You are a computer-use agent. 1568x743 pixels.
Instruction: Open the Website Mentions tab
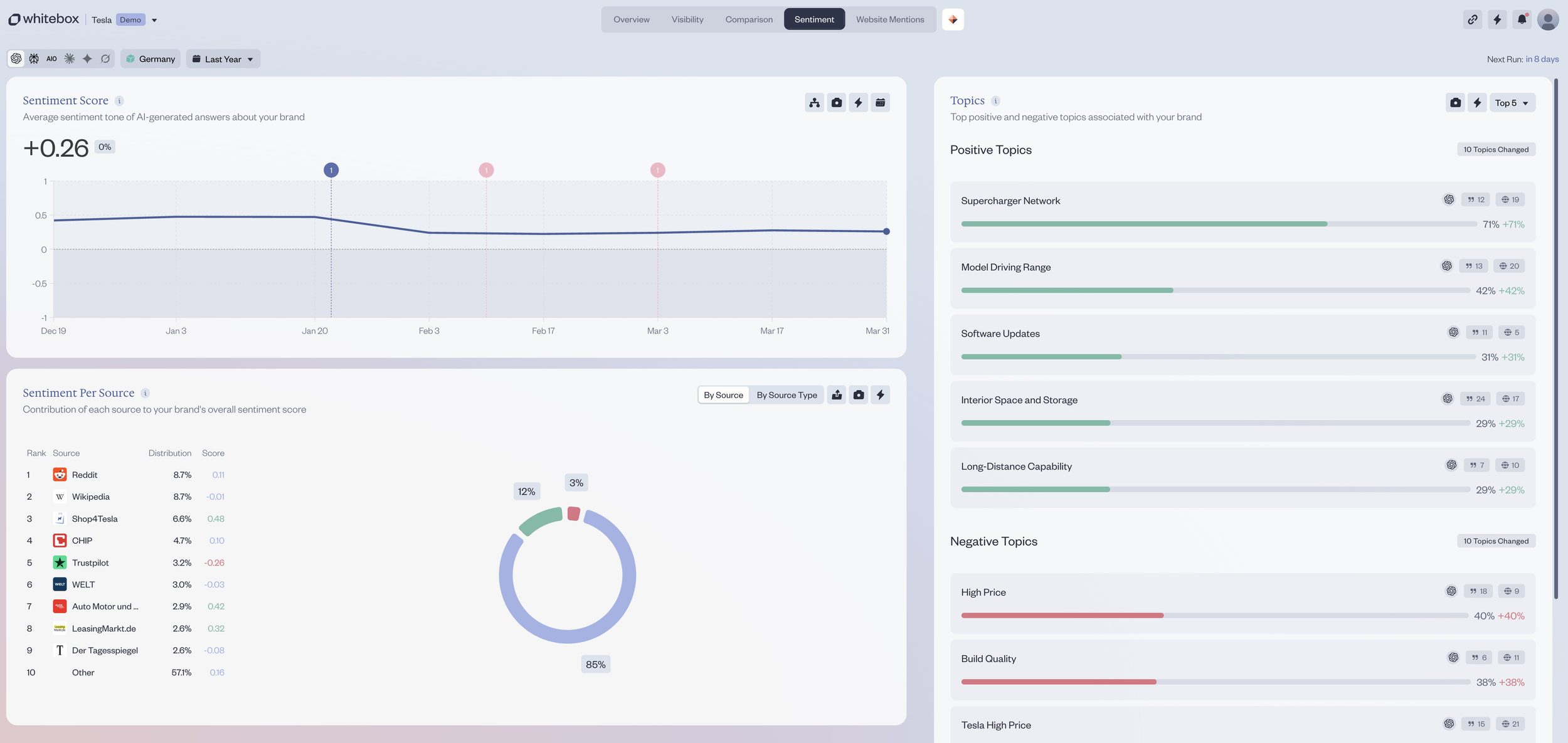889,19
